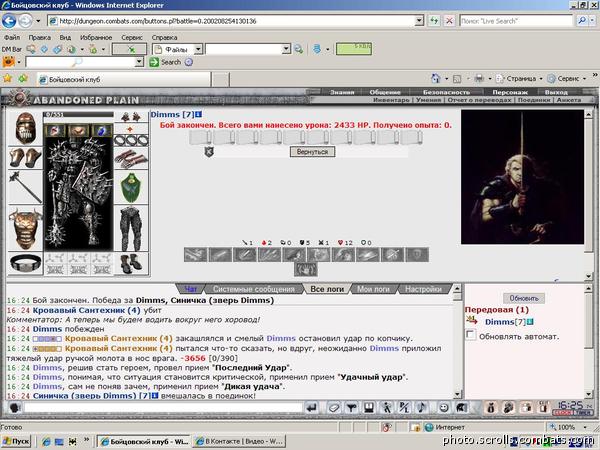
Task: Click the equipped gloves slot icon
Action: click(131, 158)
